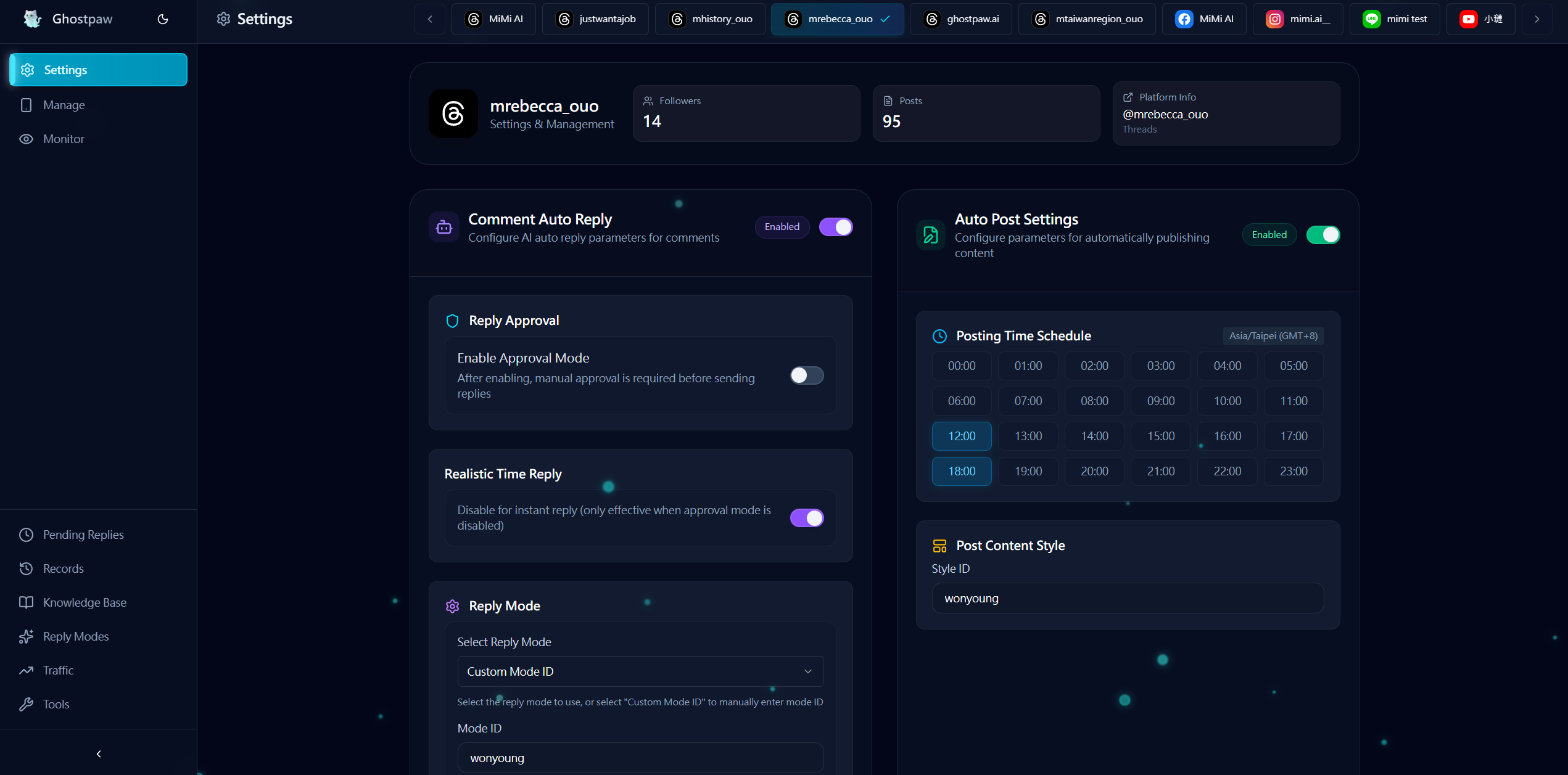Toggle Auto Post Settings switch off
This screenshot has width=1568, height=775.
pyautogui.click(x=1322, y=235)
